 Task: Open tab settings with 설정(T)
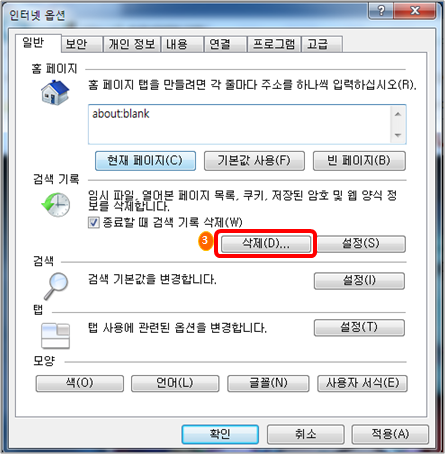[x=359, y=327]
